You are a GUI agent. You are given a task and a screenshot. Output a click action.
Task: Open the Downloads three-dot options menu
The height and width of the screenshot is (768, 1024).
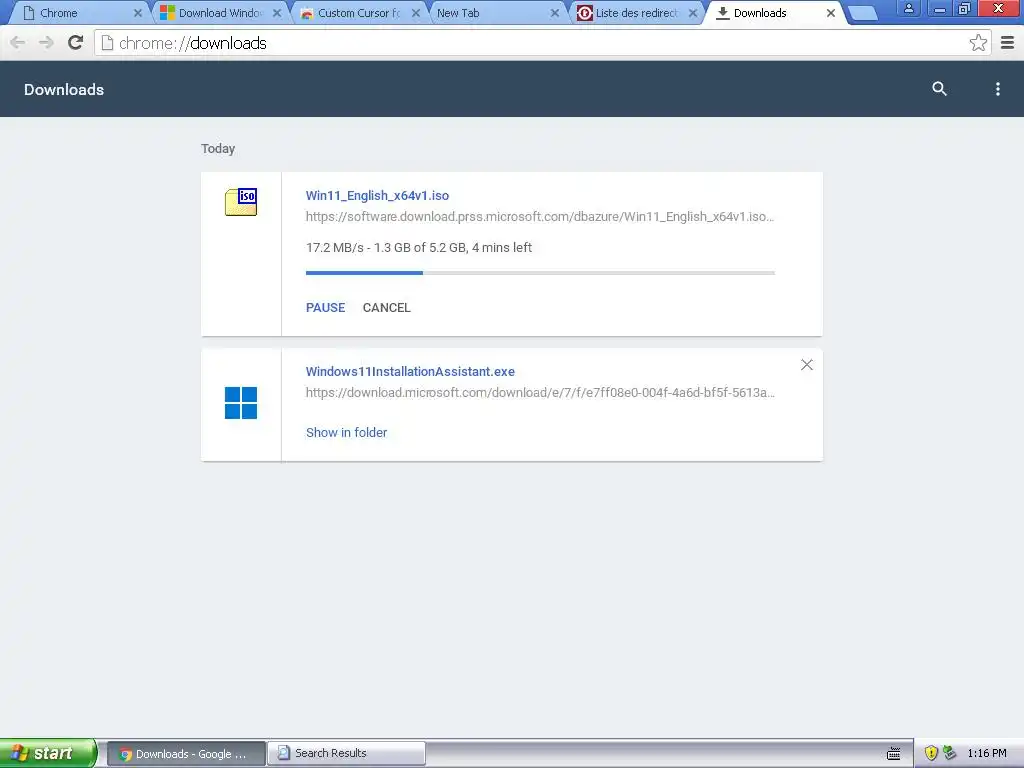coord(997,89)
